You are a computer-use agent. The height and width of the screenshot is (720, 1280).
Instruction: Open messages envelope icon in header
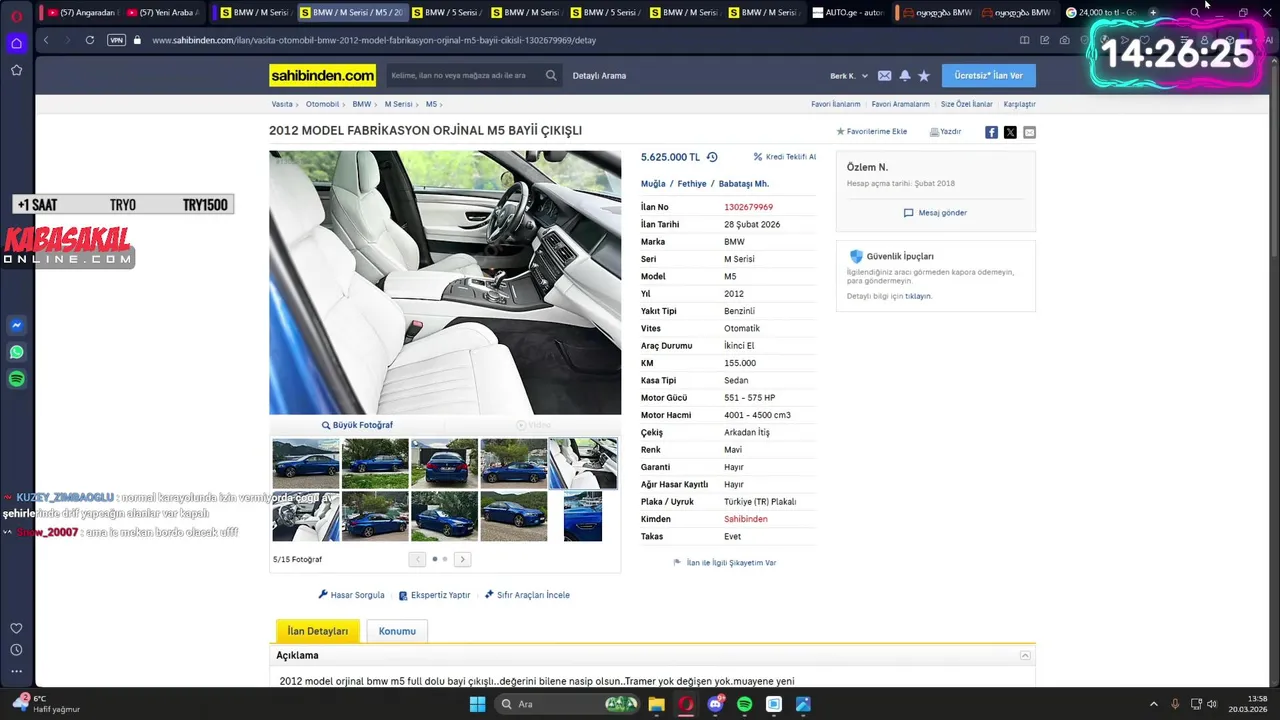click(x=884, y=76)
